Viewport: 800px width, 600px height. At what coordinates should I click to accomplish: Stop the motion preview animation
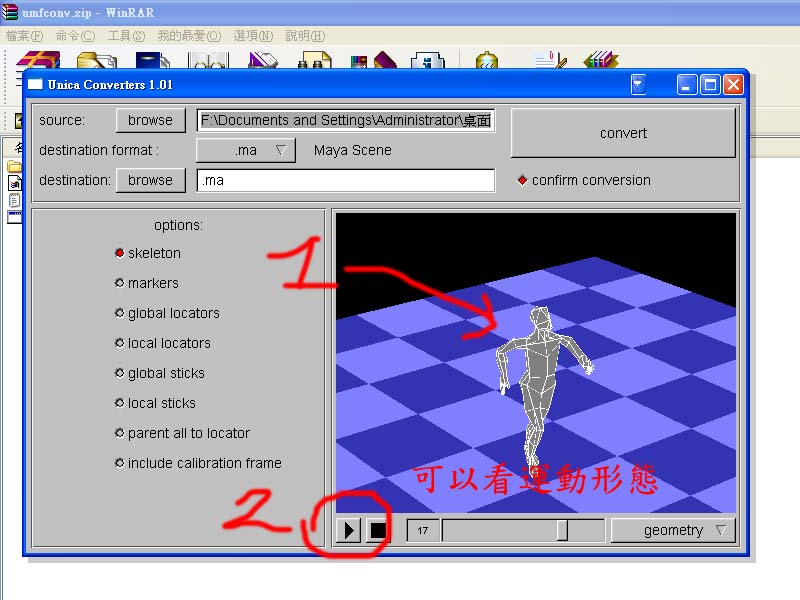coord(377,531)
